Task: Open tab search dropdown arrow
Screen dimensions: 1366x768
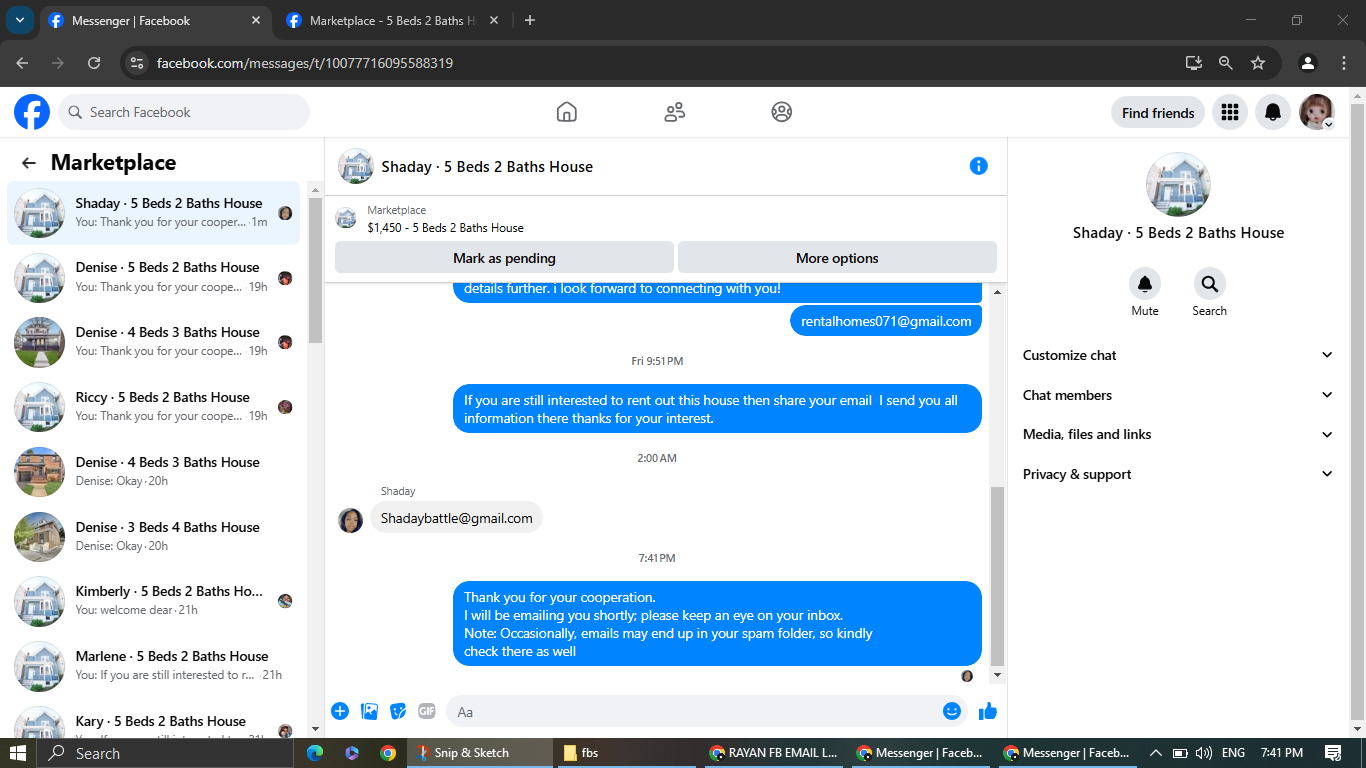Action: 19,20
